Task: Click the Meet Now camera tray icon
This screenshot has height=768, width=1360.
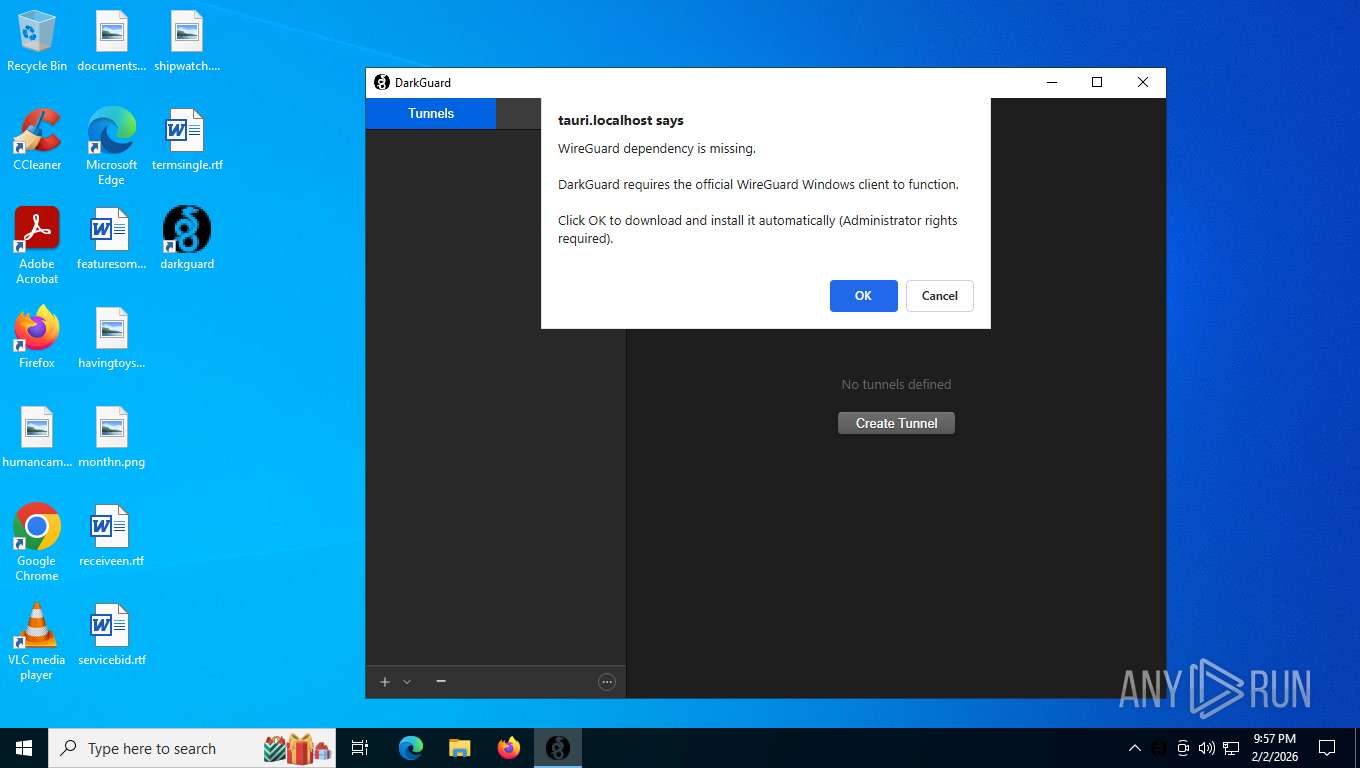Action: point(1183,748)
